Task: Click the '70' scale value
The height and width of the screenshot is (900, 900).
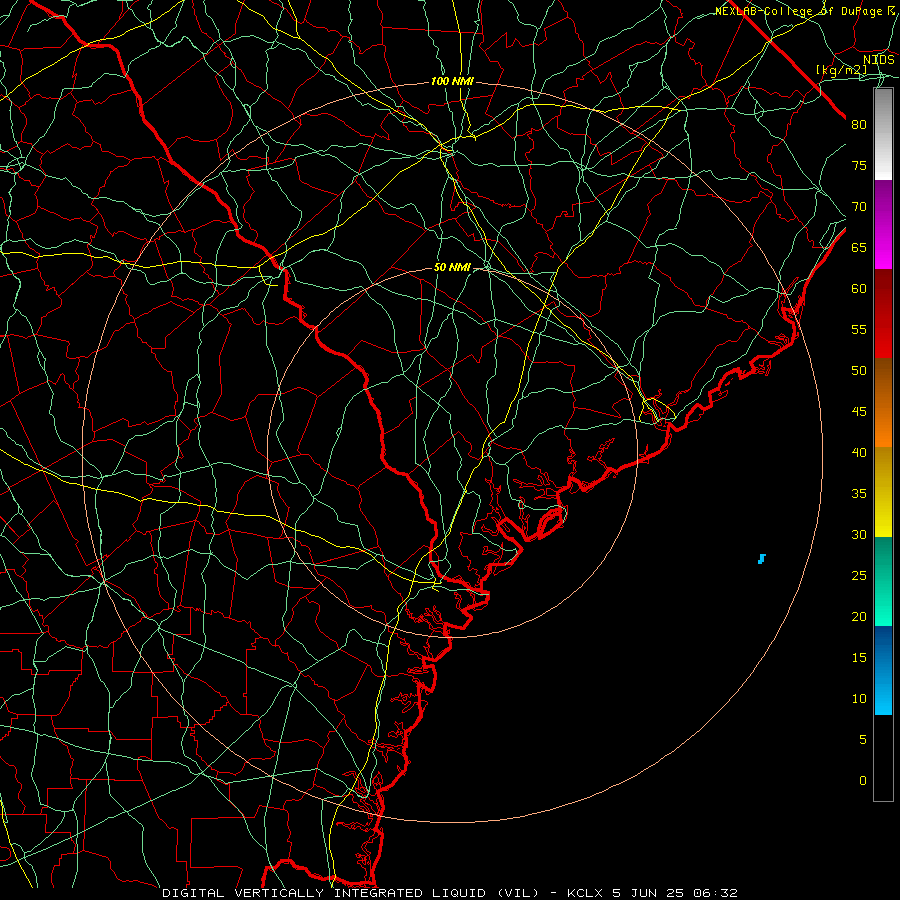Action: tap(859, 207)
